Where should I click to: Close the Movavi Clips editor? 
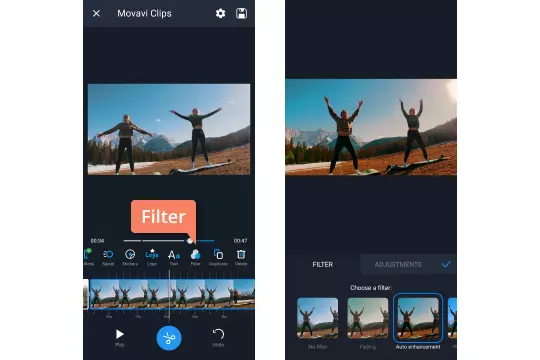click(x=96, y=13)
